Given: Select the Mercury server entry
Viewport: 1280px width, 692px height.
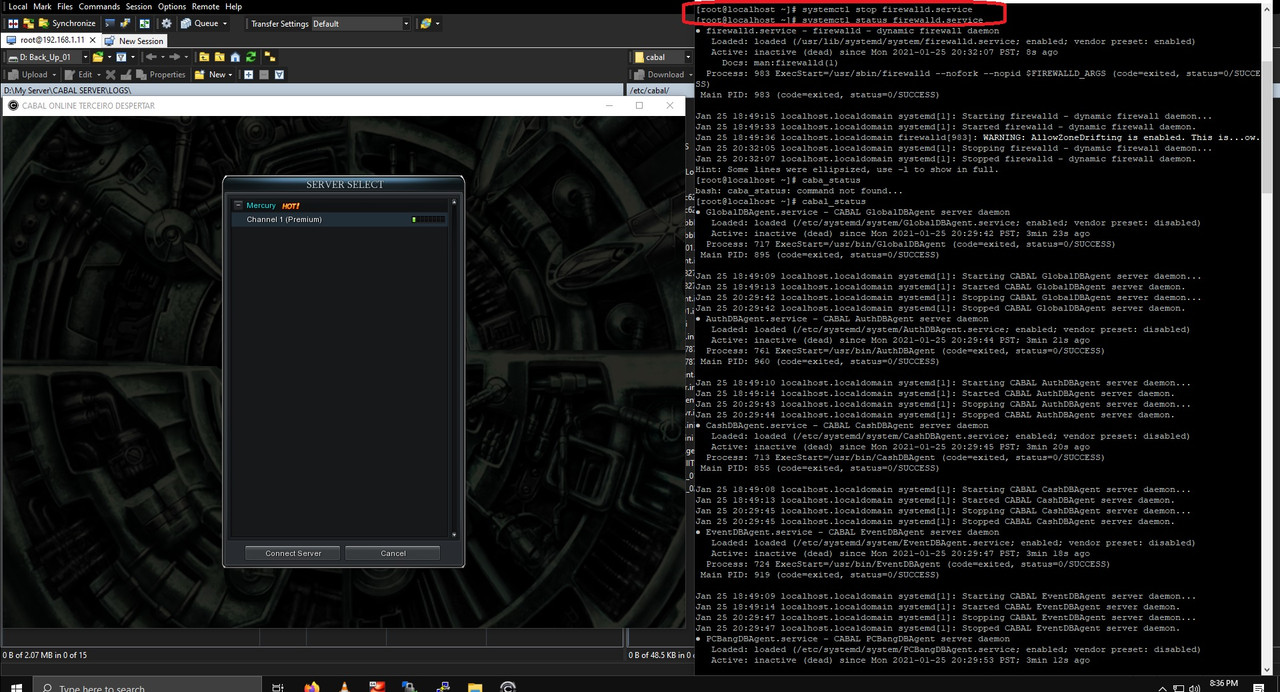Looking at the screenshot, I should [x=261, y=205].
